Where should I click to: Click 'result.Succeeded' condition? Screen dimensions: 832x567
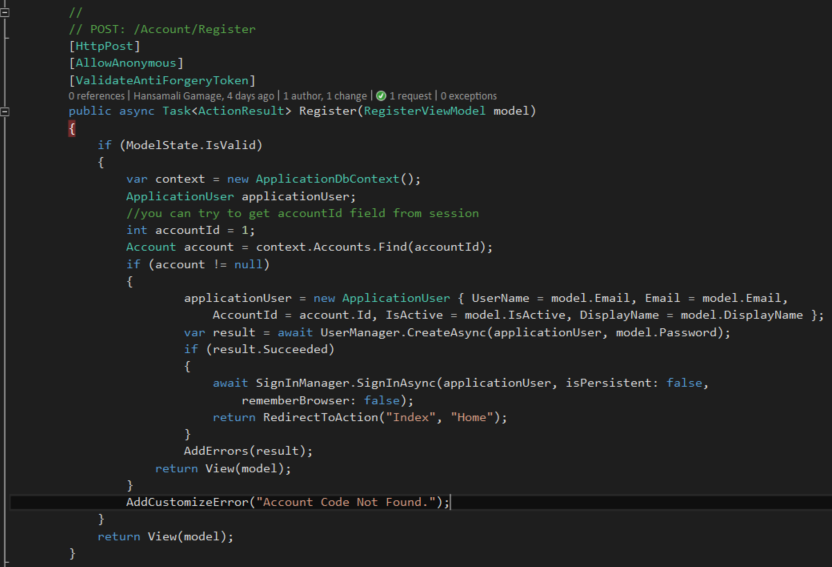coord(271,350)
